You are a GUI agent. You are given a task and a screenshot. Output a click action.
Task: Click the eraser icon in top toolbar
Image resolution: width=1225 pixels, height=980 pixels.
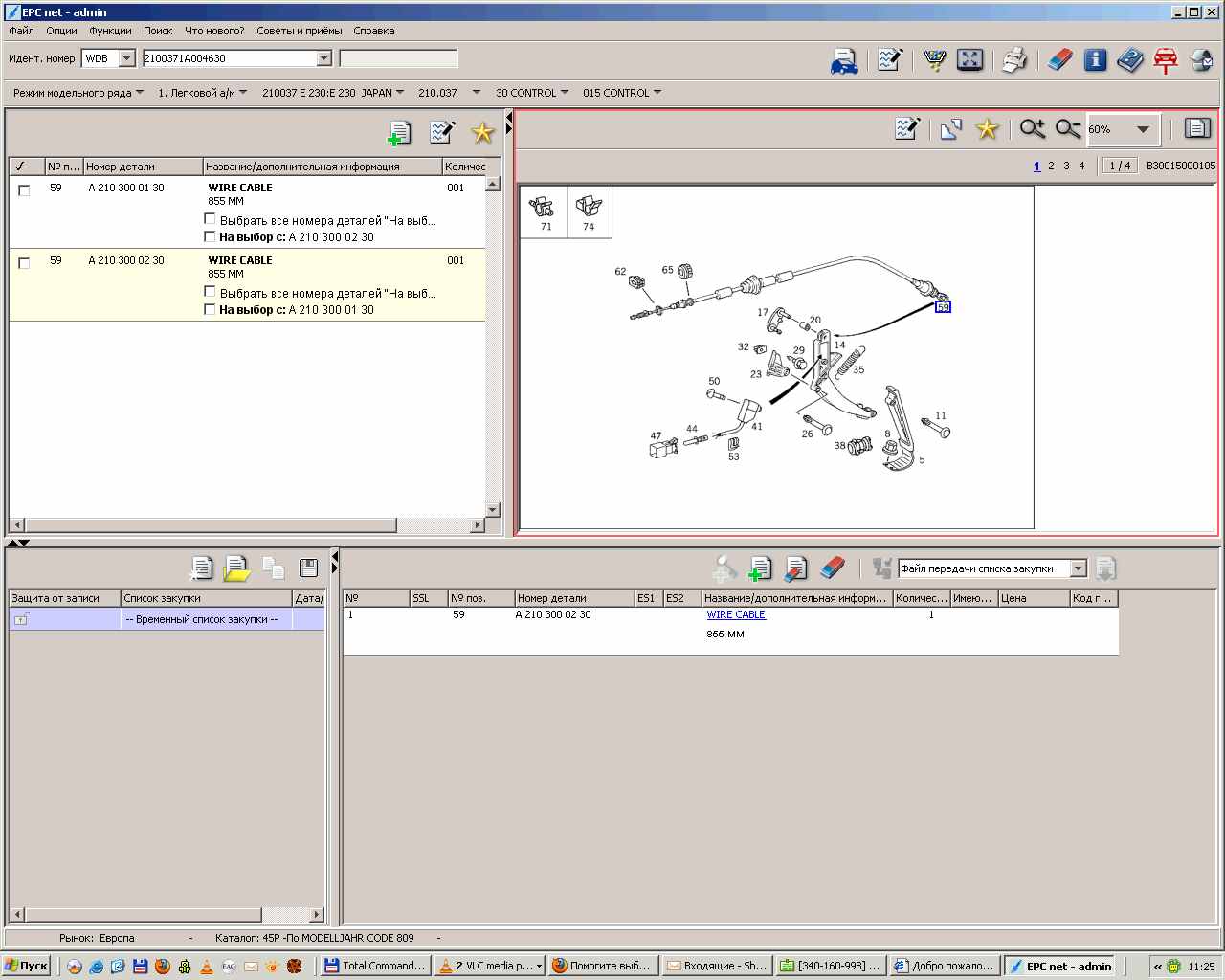coord(1059,60)
